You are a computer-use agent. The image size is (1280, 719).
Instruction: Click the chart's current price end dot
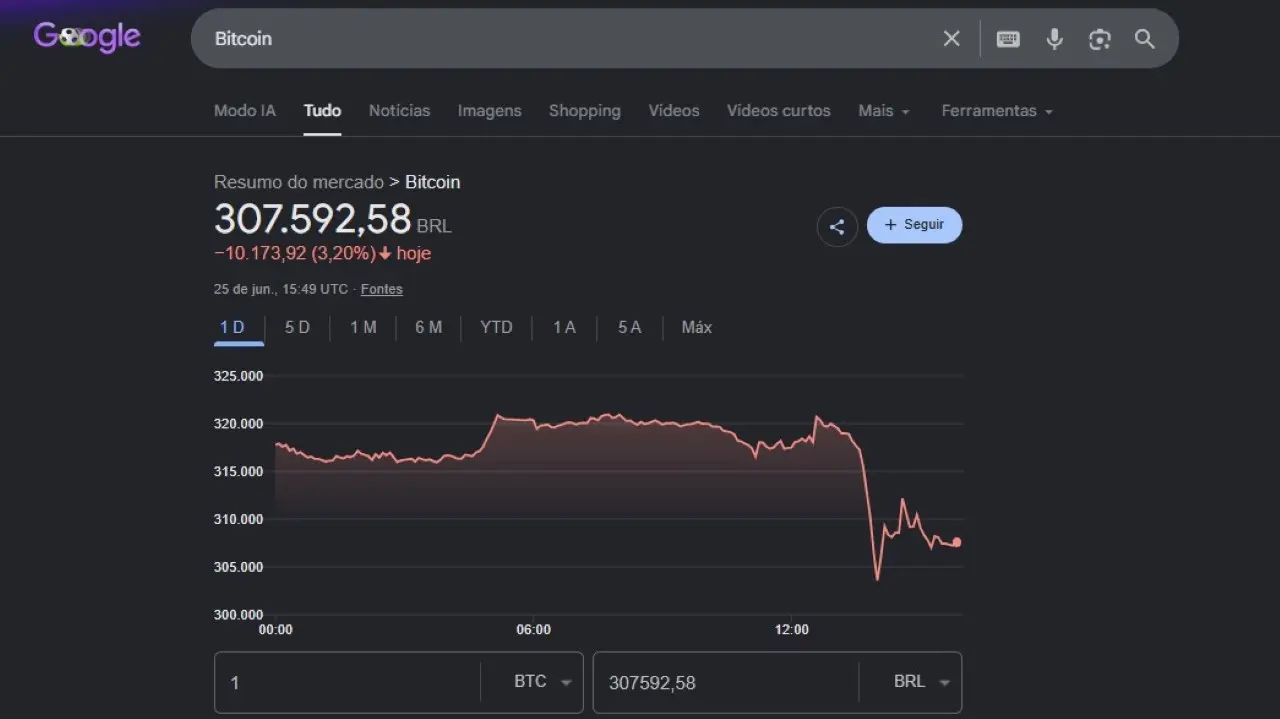[957, 542]
